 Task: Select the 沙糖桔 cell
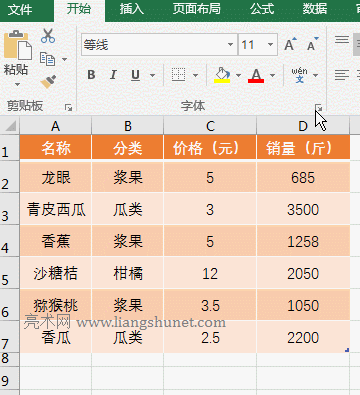(x=56, y=273)
